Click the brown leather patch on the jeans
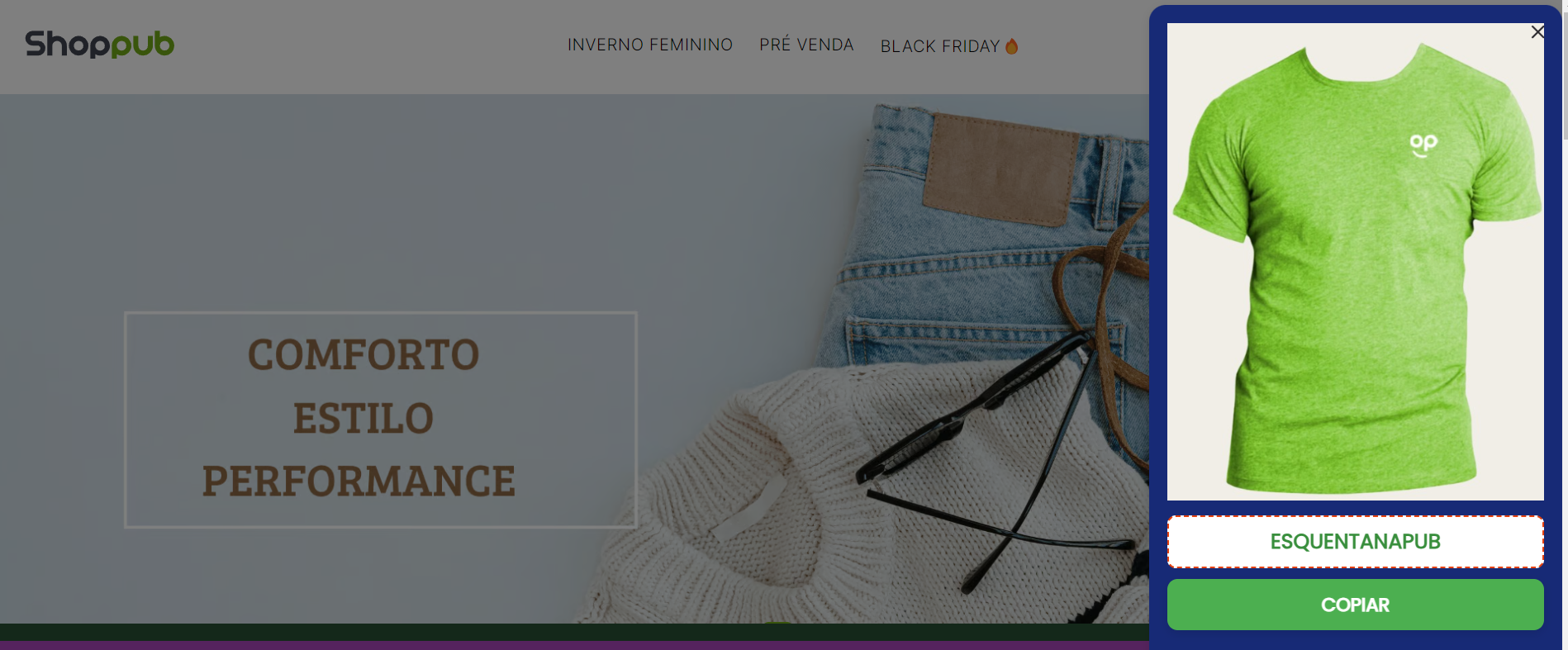This screenshot has width=1568, height=650. (1000, 169)
